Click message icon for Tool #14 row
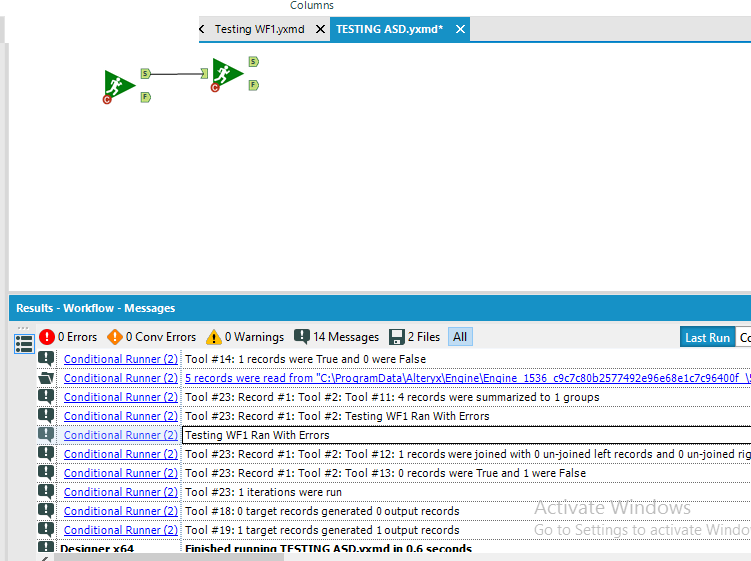 (x=46, y=358)
